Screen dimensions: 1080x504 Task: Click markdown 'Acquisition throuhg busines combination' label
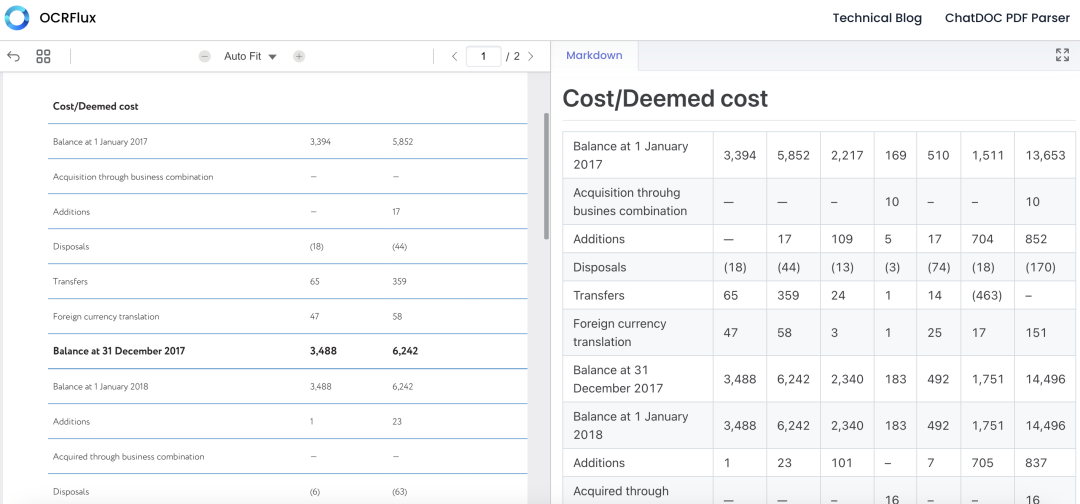[630, 202]
